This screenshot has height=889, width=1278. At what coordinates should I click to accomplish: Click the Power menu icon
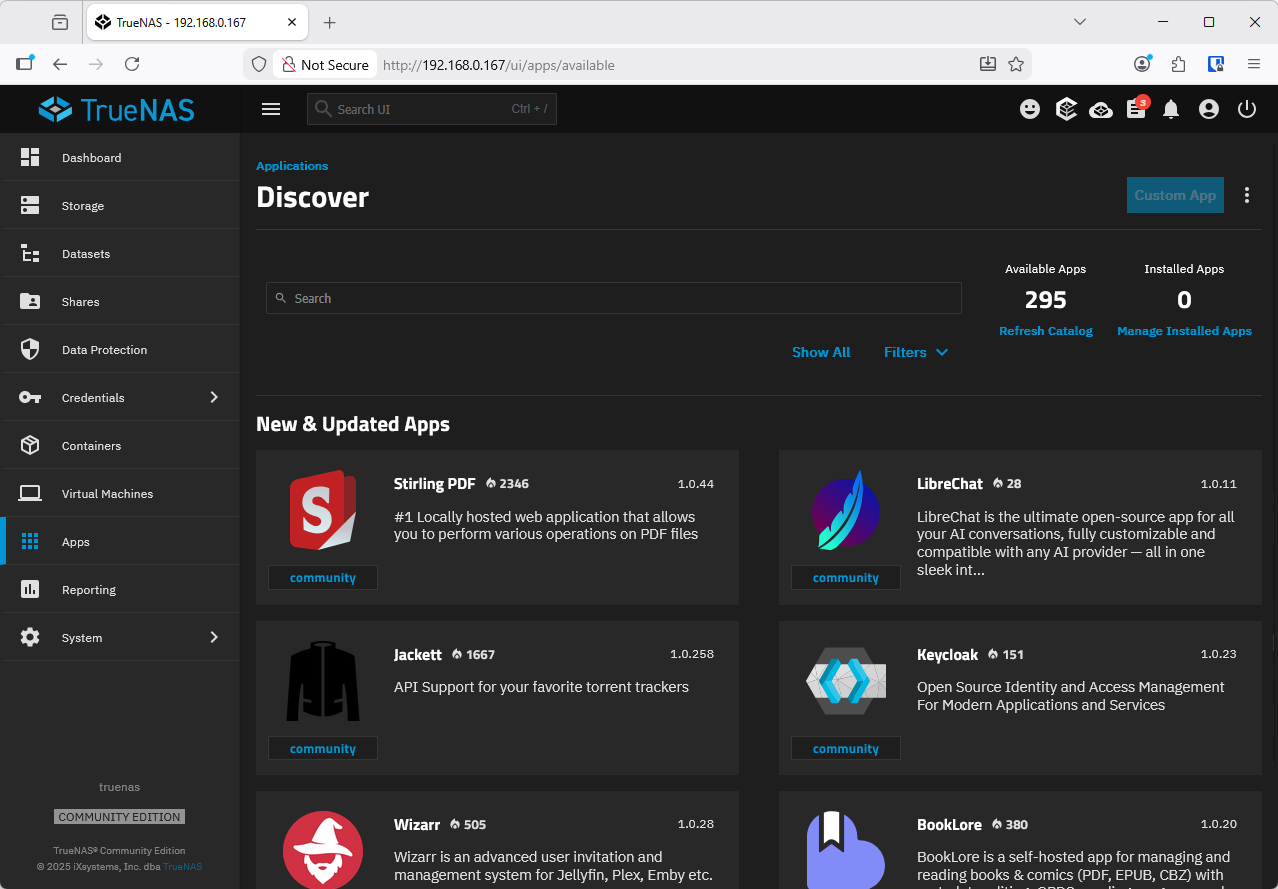point(1246,109)
